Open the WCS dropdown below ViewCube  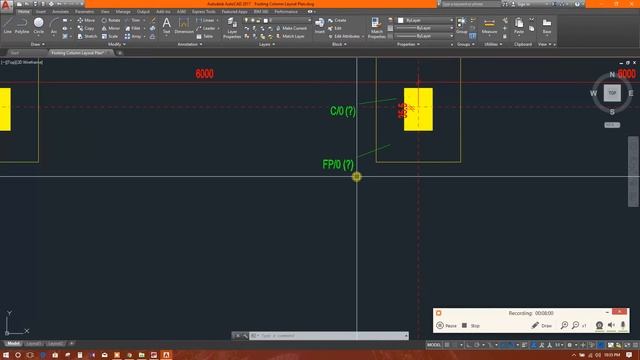point(612,125)
